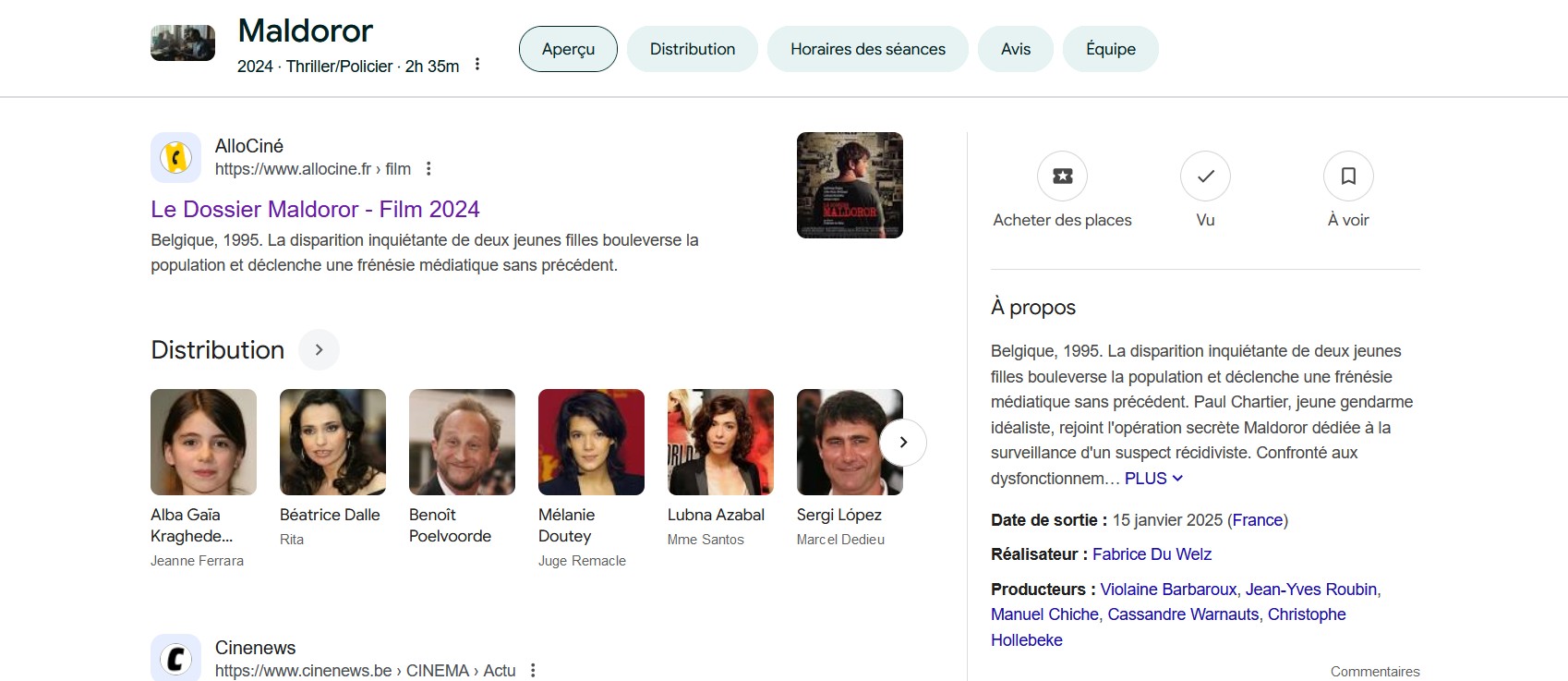
Task: Click the Alba Gaïa Kraghede name label
Action: [191, 525]
